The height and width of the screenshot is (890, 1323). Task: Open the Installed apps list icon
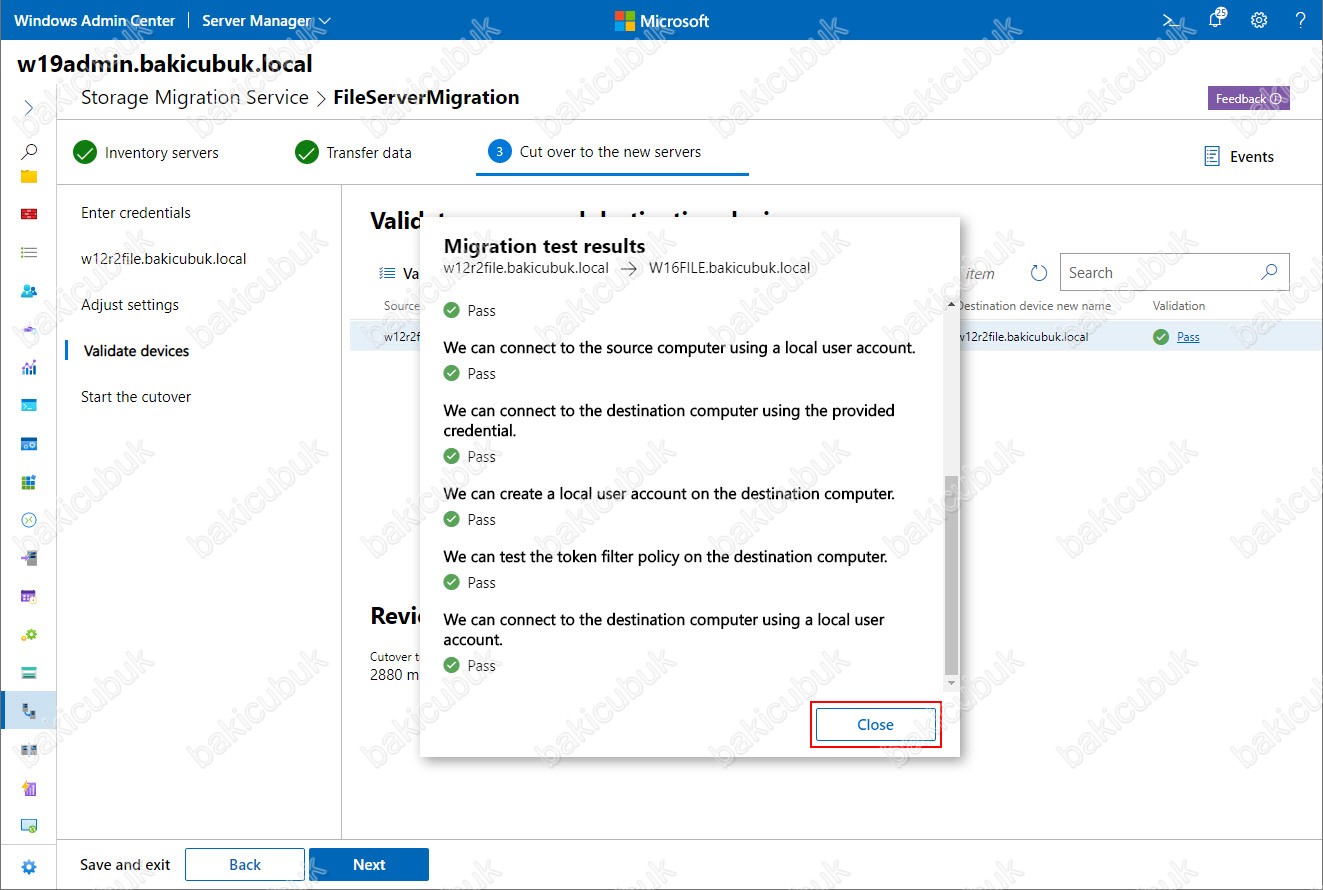point(29,253)
